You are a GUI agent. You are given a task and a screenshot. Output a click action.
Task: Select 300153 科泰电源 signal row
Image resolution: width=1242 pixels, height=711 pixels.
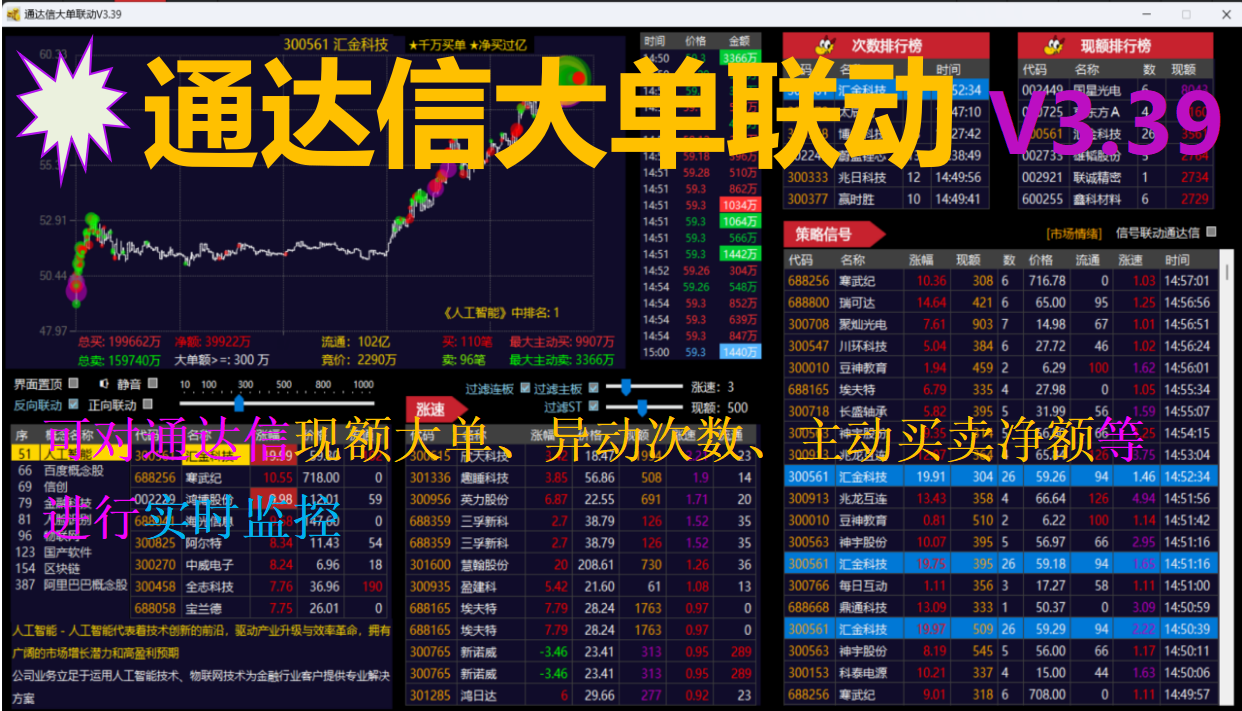tap(1000, 673)
